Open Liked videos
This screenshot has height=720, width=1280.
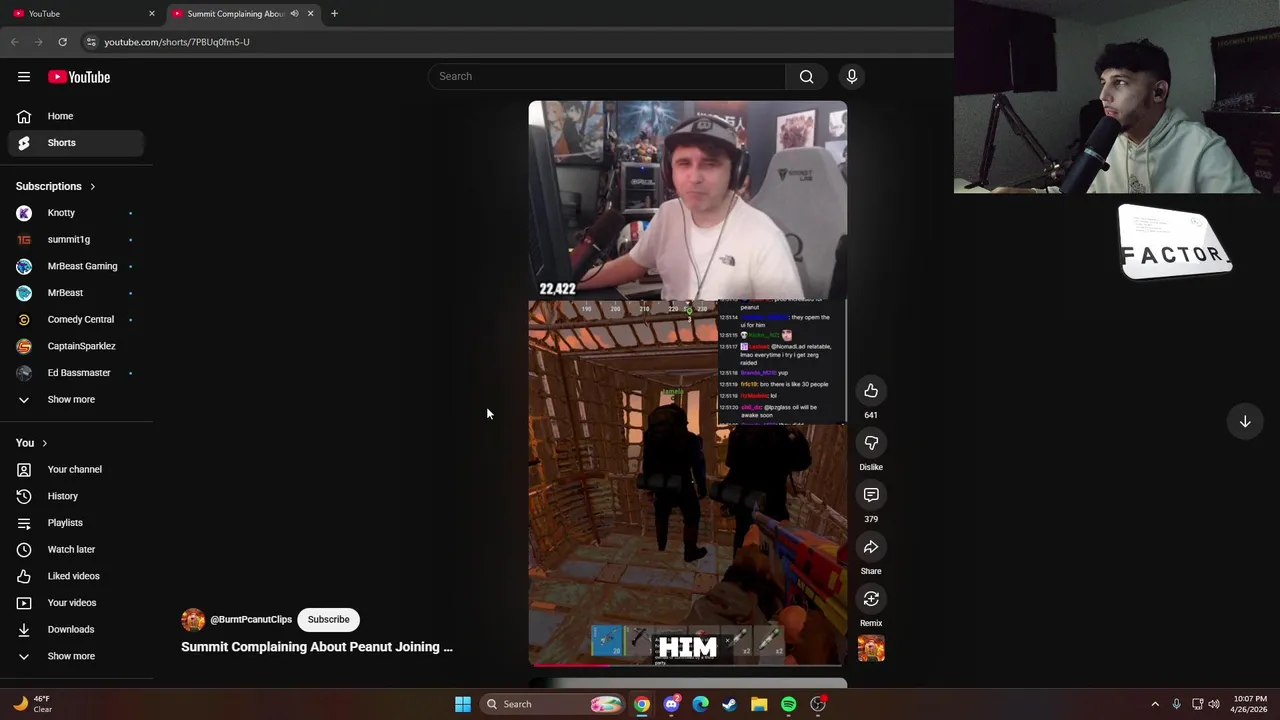(76, 576)
